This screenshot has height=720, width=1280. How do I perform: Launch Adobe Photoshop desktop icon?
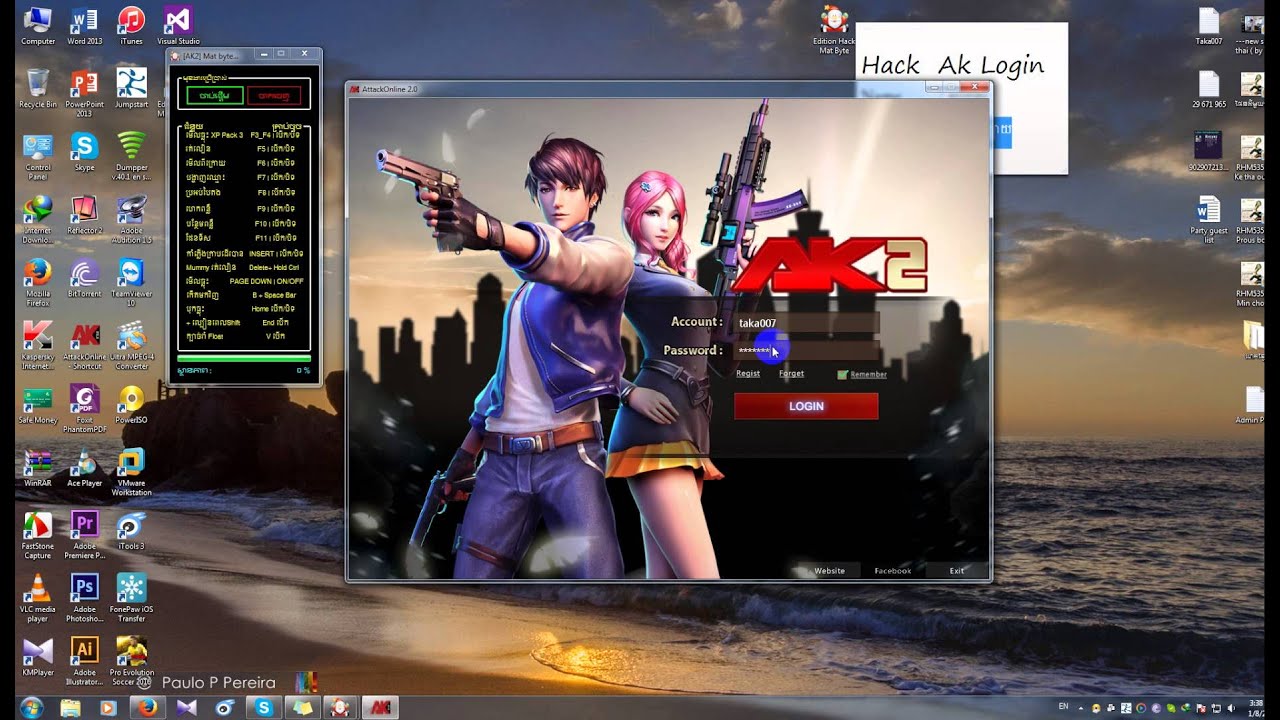84,599
